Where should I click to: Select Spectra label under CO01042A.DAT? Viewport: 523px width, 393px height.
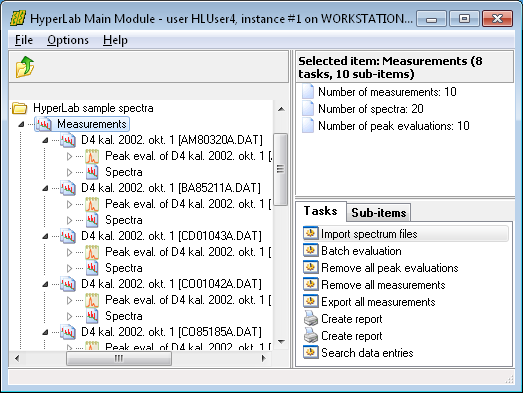point(124,316)
